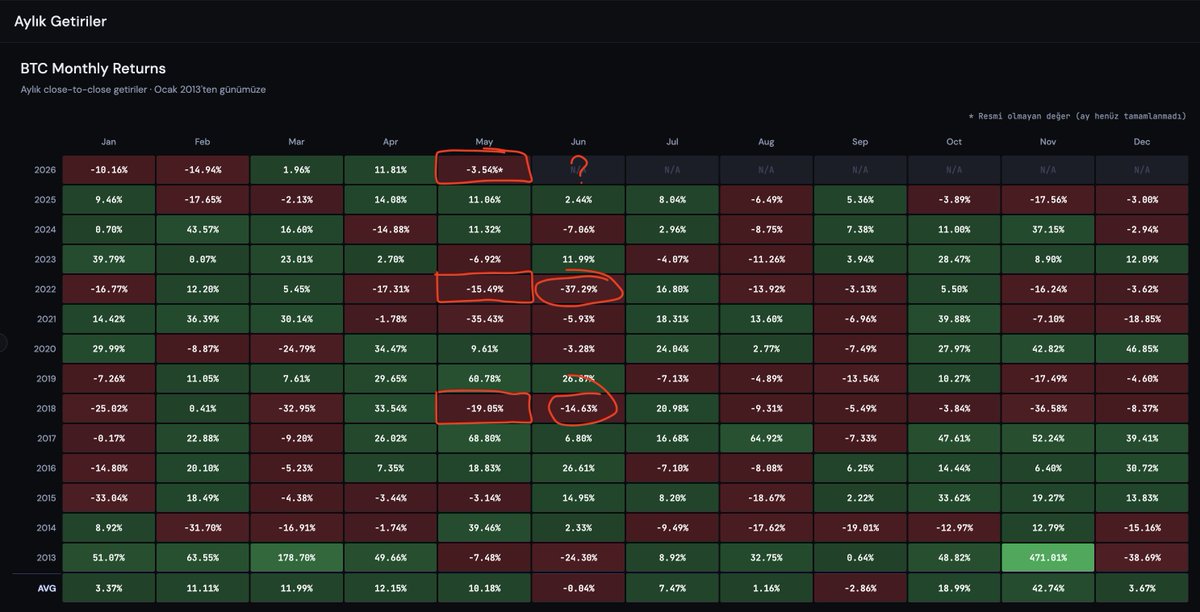Click the 2016 Jun cell showing 26.61%

coord(578,467)
